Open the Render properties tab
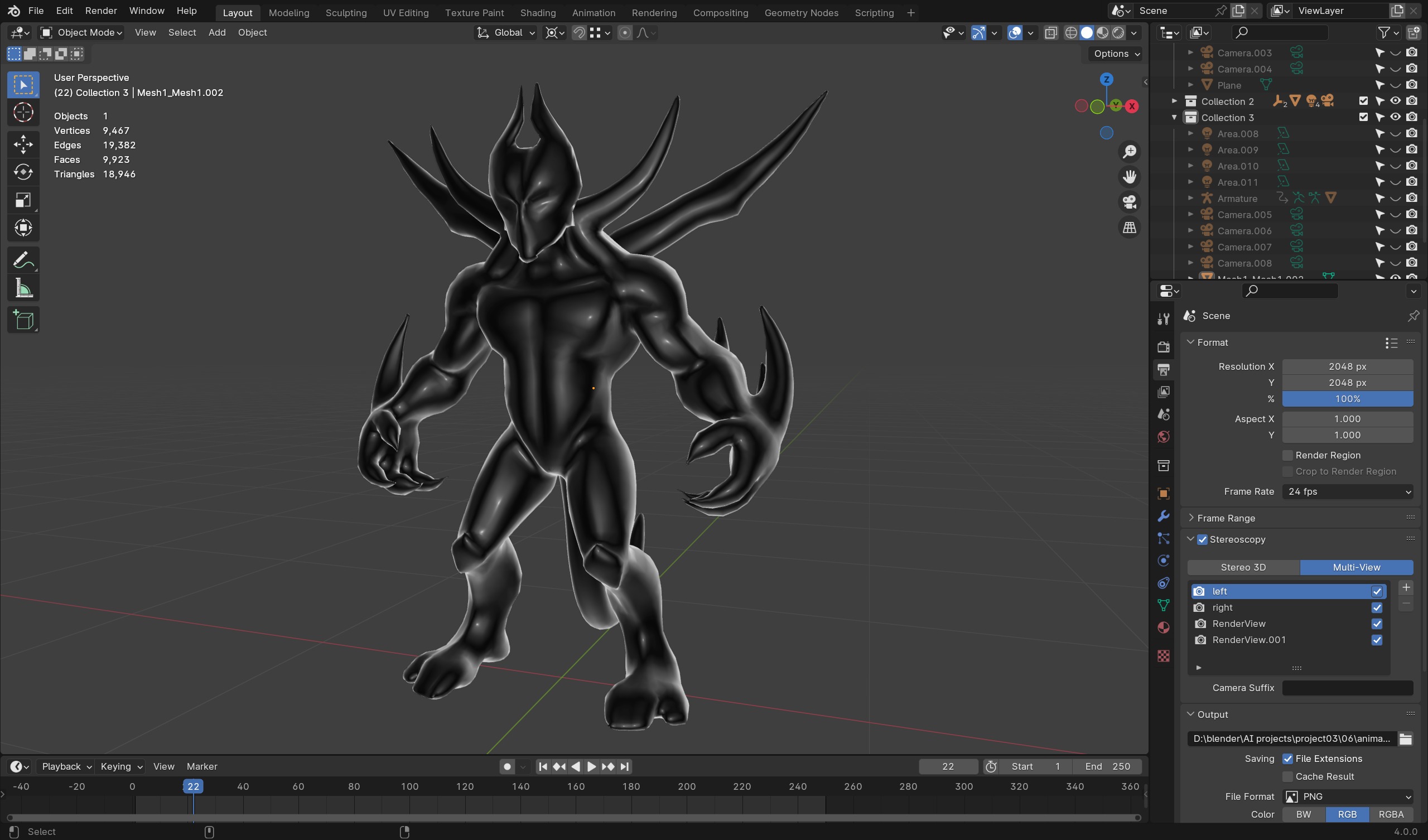The height and width of the screenshot is (840, 1428). tap(1164, 347)
